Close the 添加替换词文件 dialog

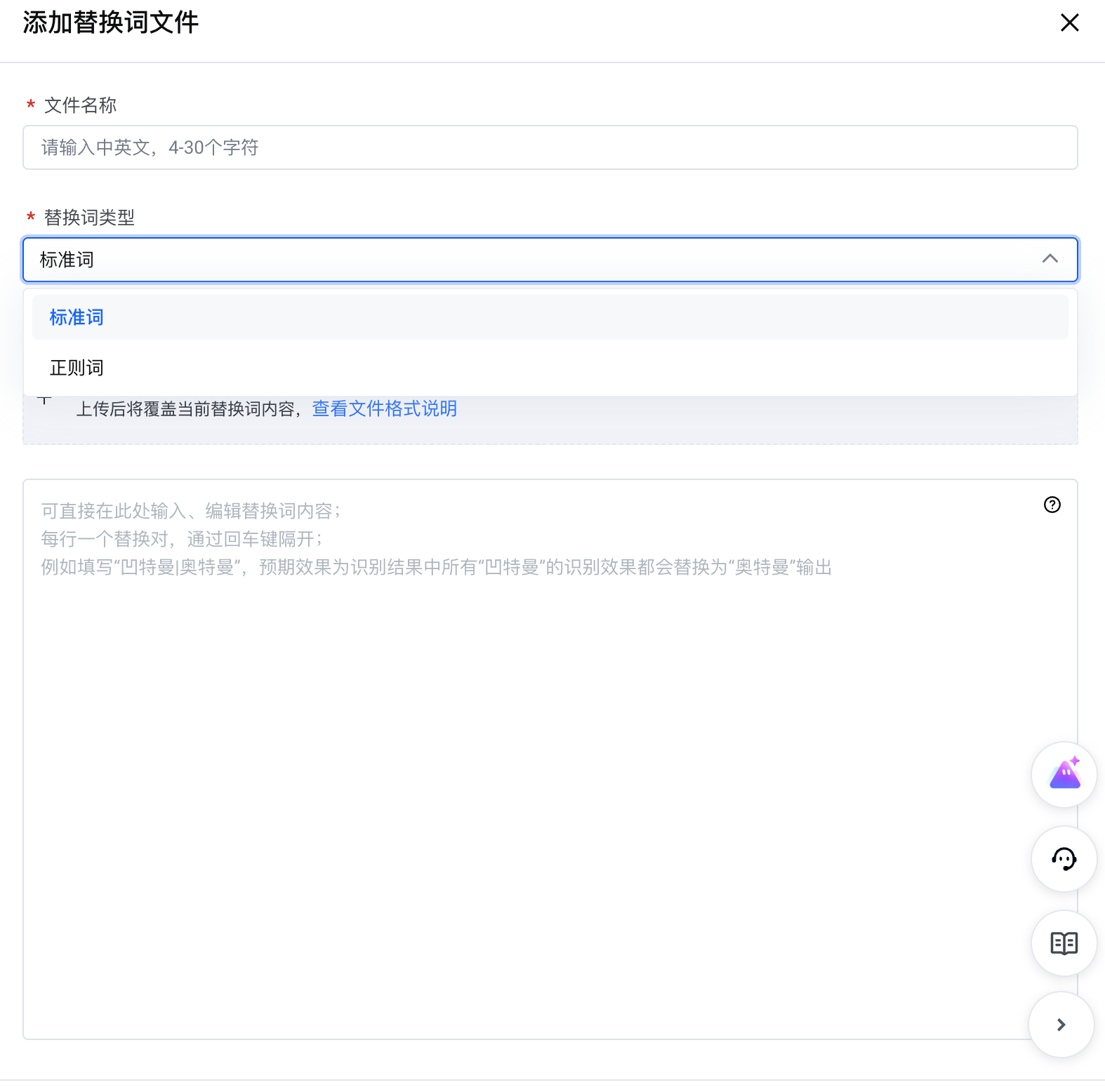[1069, 23]
